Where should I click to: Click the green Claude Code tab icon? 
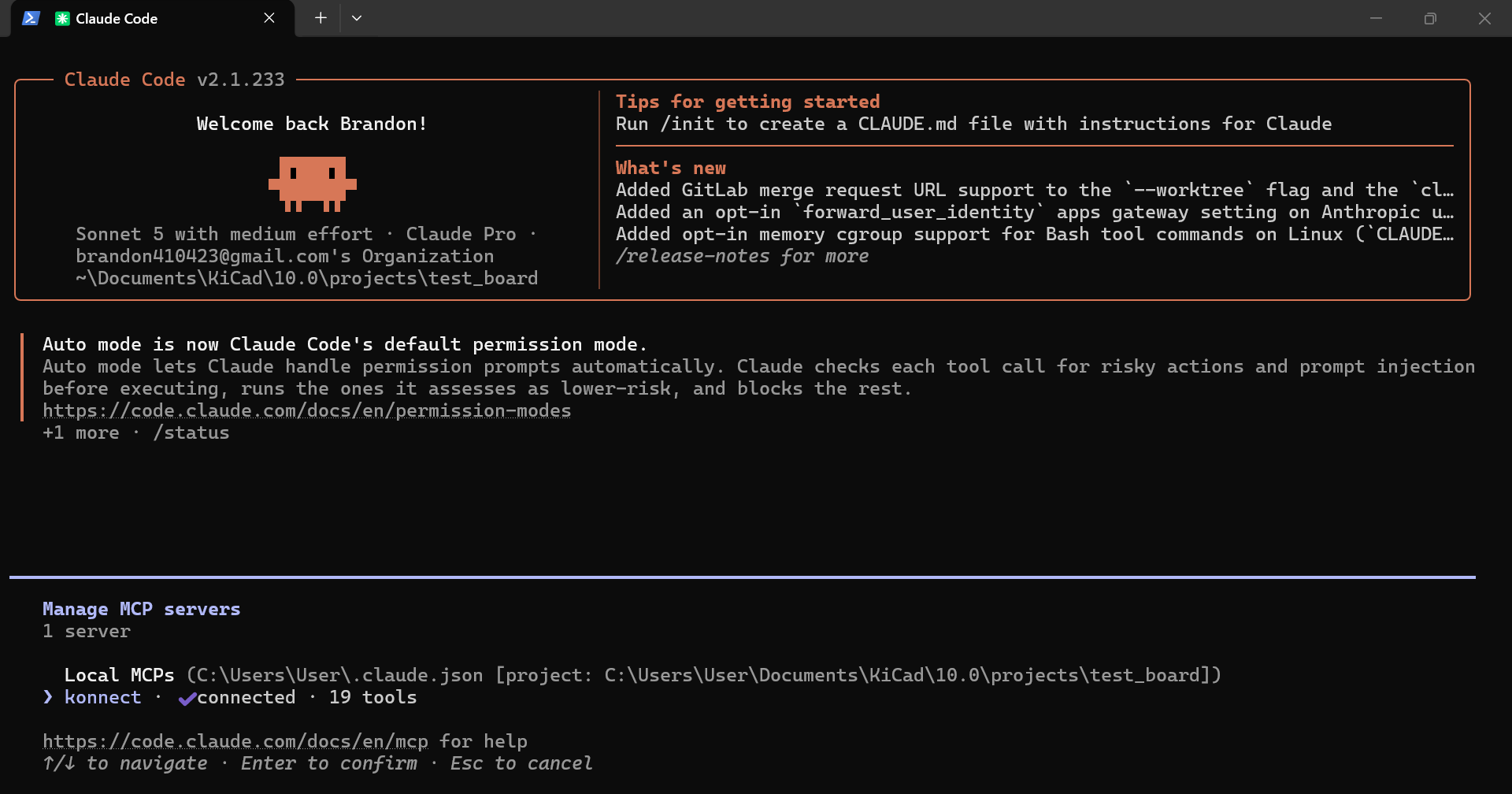coord(62,18)
